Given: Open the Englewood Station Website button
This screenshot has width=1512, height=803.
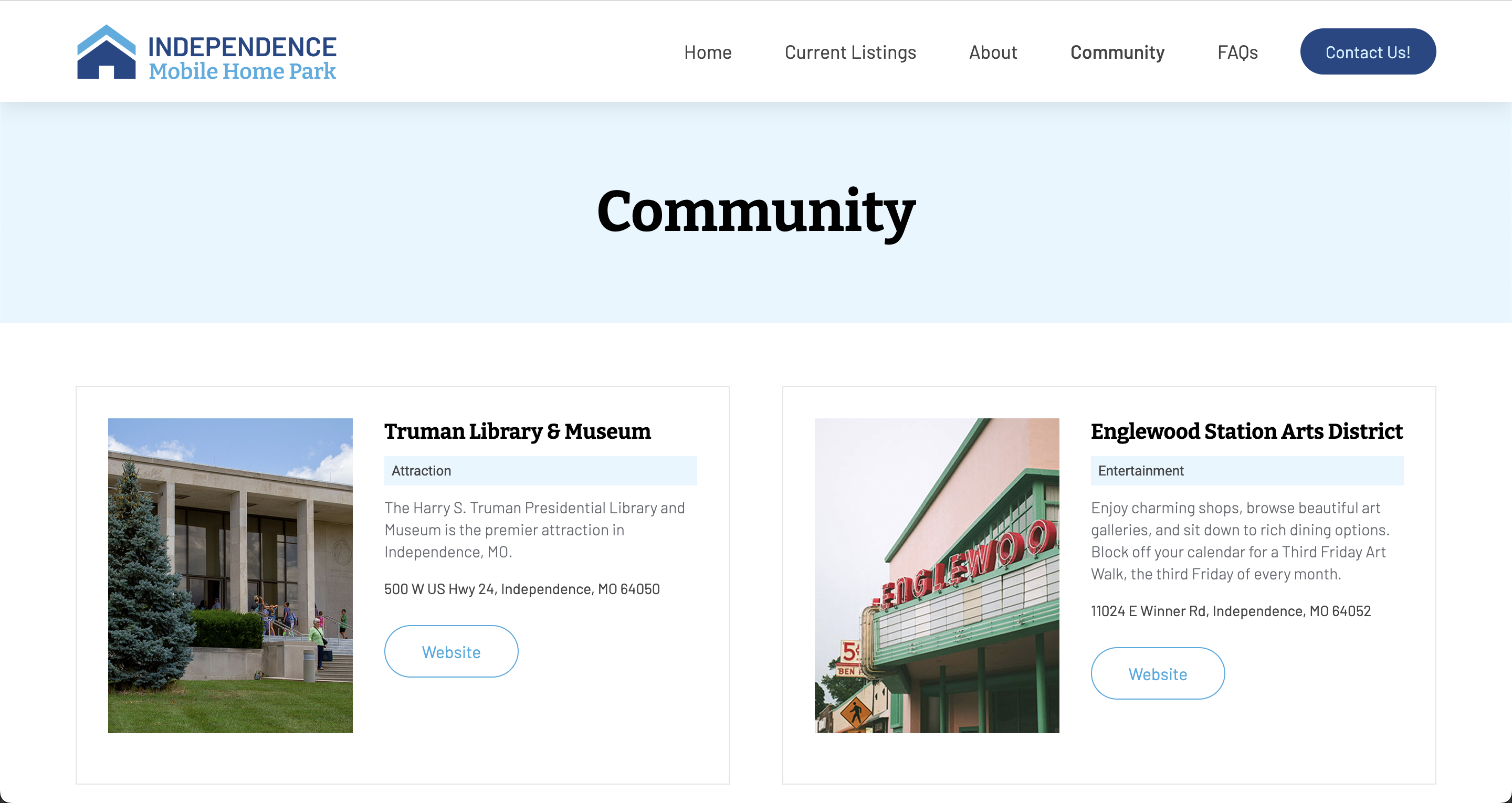Looking at the screenshot, I should point(1158,673).
